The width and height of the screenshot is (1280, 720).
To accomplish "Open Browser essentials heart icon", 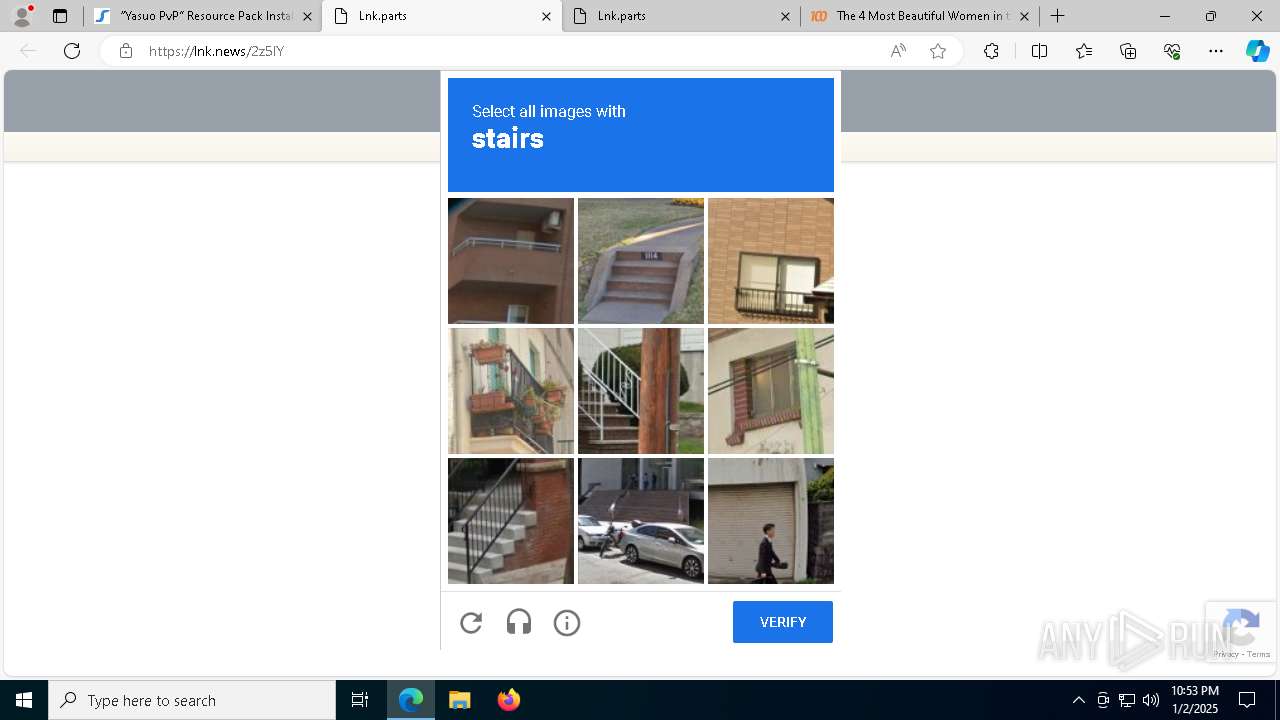I will pos(1172,51).
